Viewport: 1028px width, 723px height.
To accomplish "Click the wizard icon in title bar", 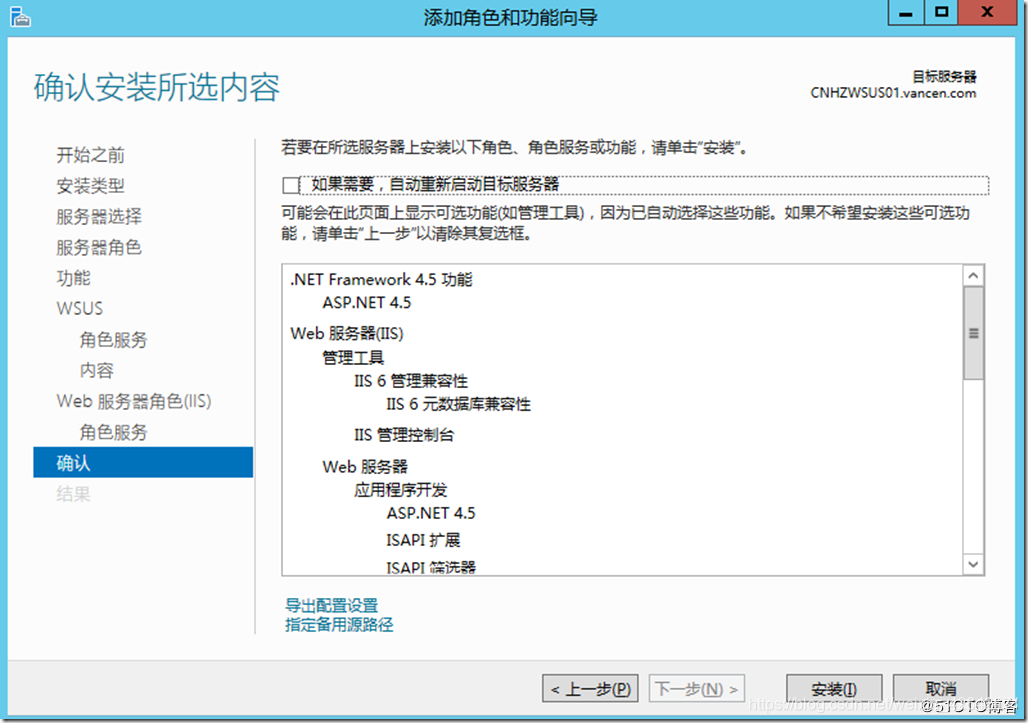I will (20, 16).
